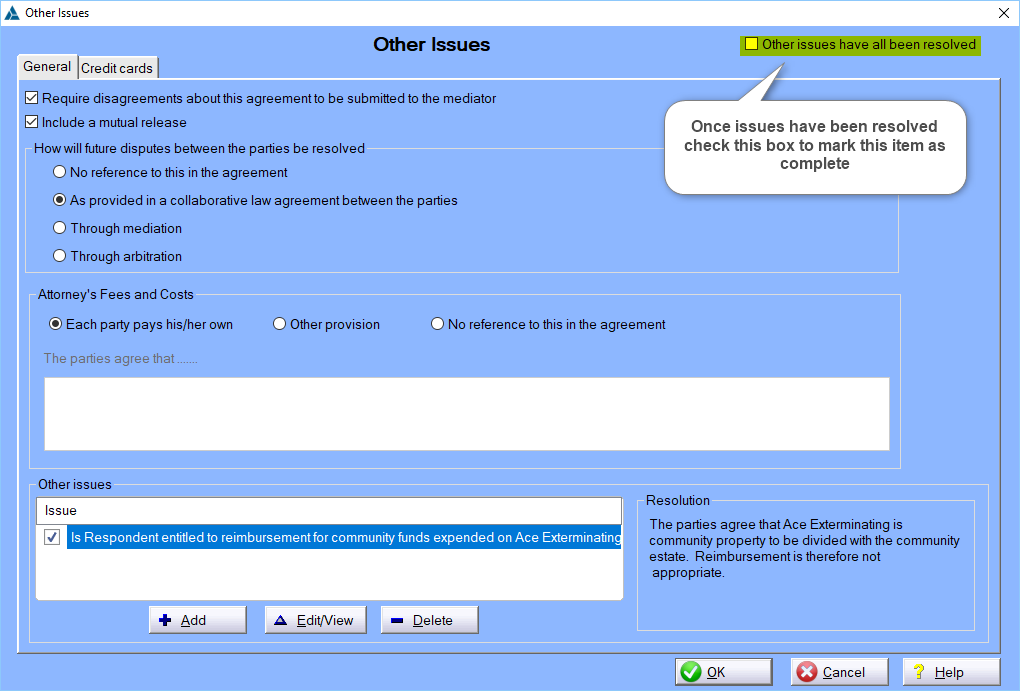Choose 'Other provision' for attorney's fees
Viewport: 1020px width, 691px height.
[280, 324]
